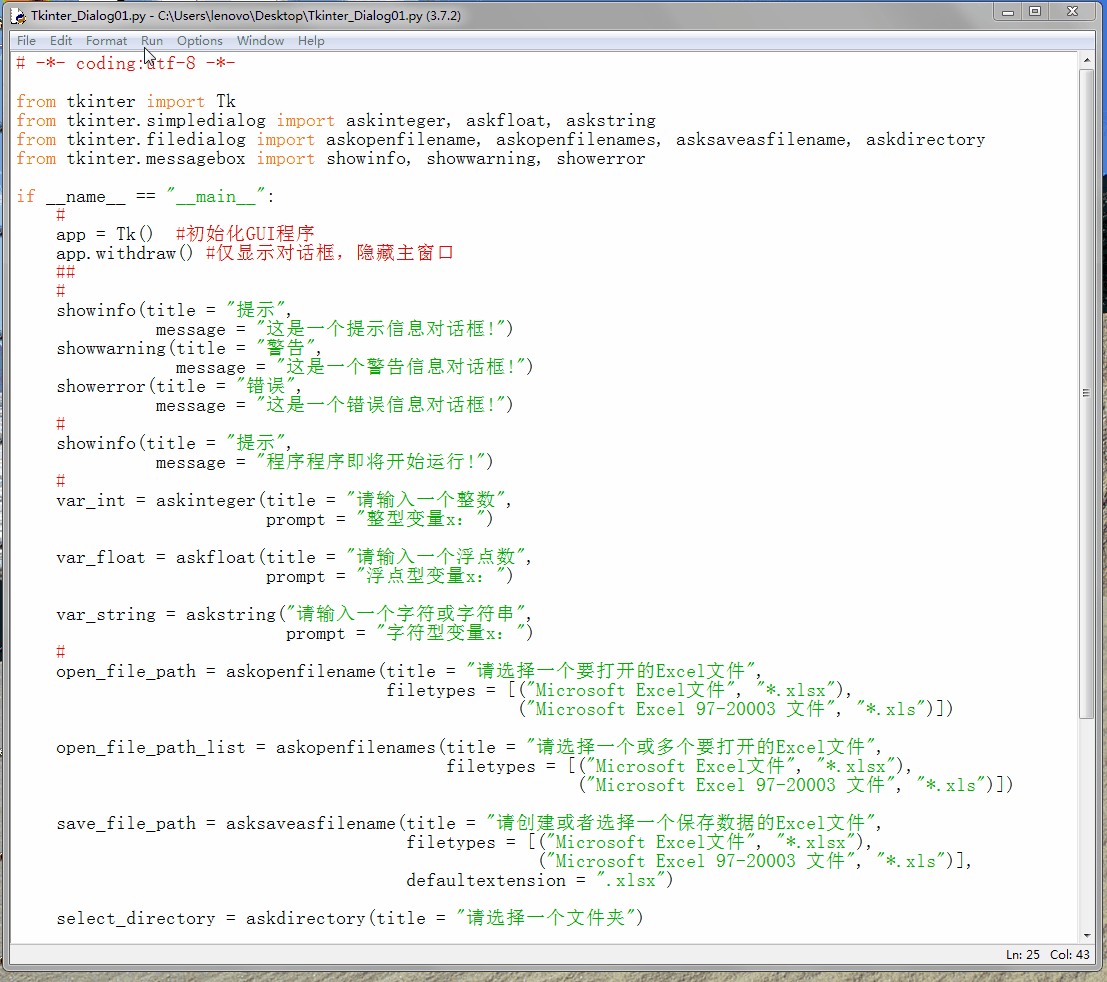This screenshot has width=1107, height=982.
Task: Click 'var_int = askinteger' assignment
Action: coord(155,501)
